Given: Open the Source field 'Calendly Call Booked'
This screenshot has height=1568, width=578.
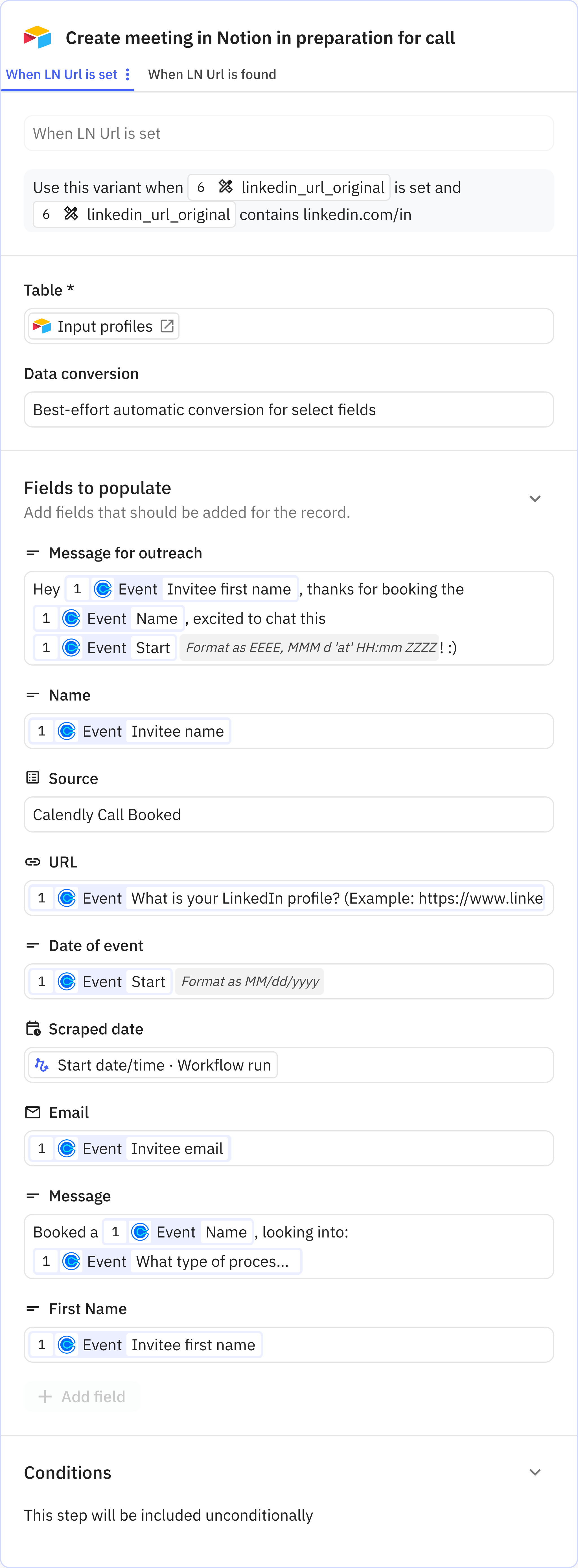Looking at the screenshot, I should click(289, 814).
